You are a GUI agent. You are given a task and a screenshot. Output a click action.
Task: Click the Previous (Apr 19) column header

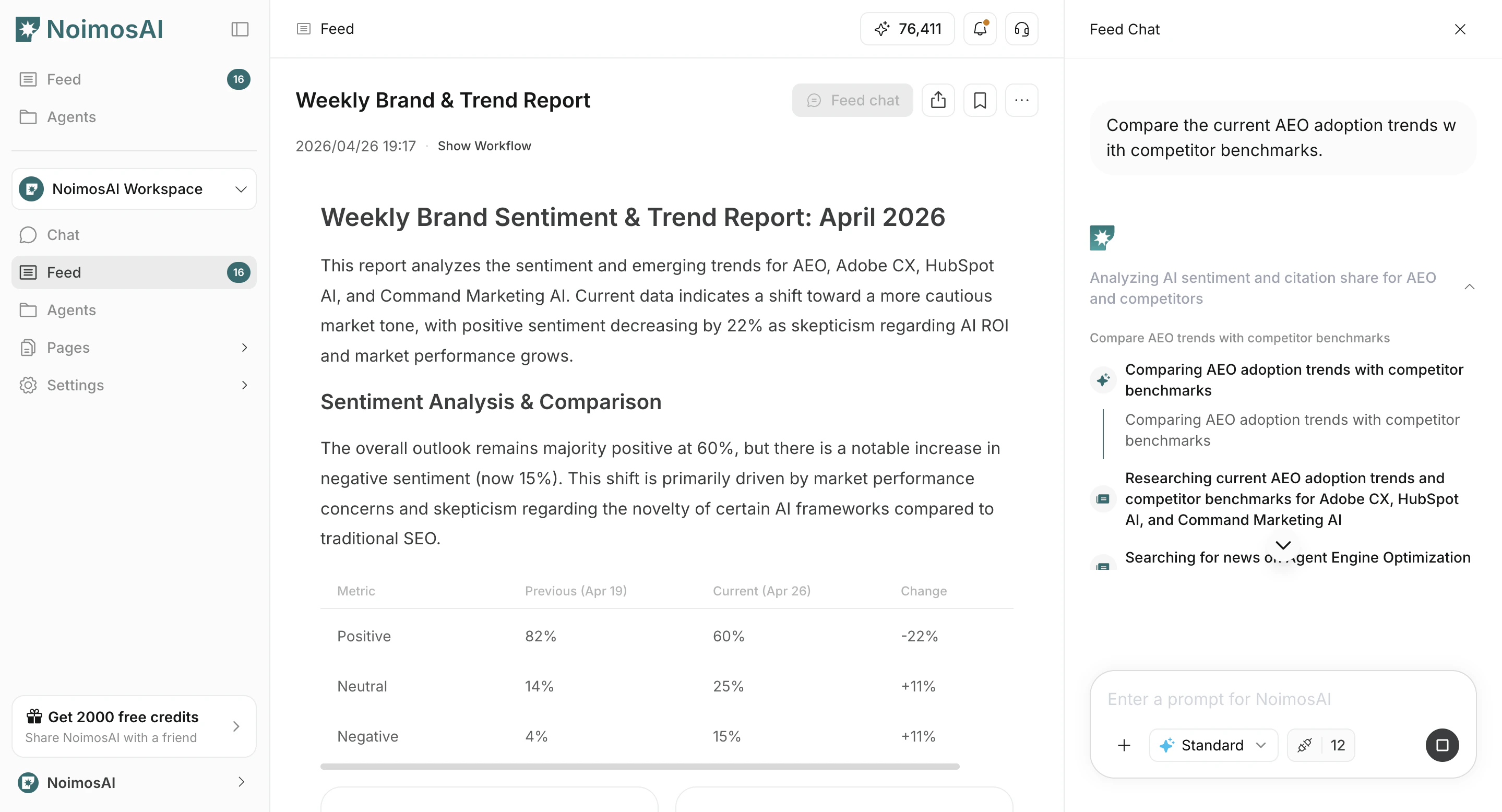(576, 591)
